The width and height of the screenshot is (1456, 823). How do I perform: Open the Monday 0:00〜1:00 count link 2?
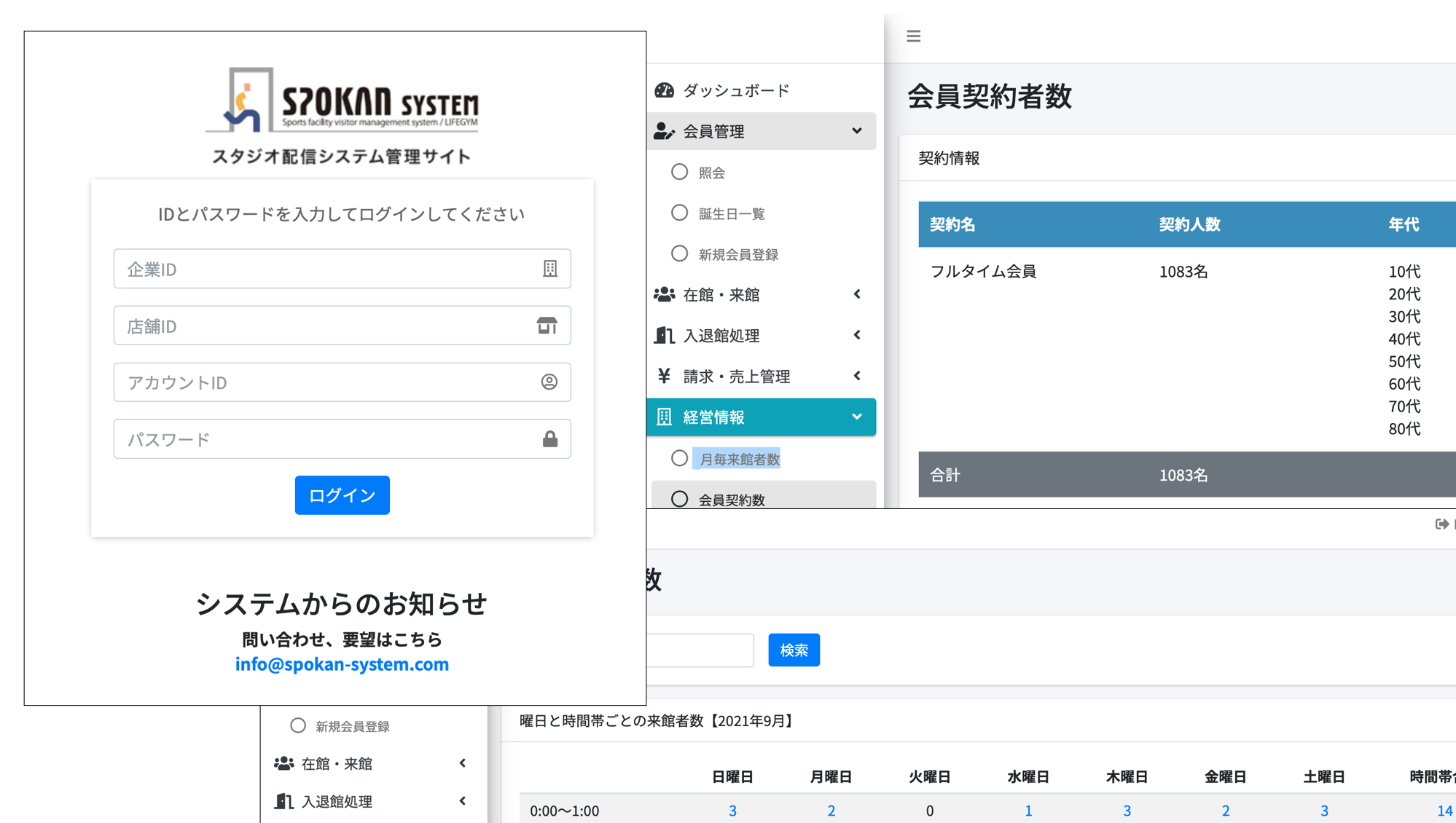(831, 811)
